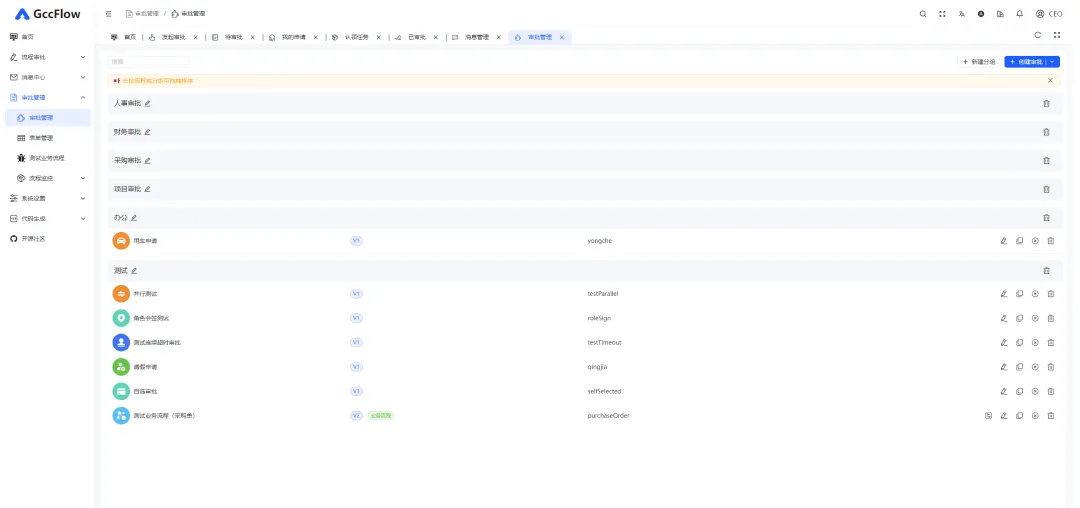Edit the yongche approval flow
1080x508 pixels.
tap(1004, 241)
